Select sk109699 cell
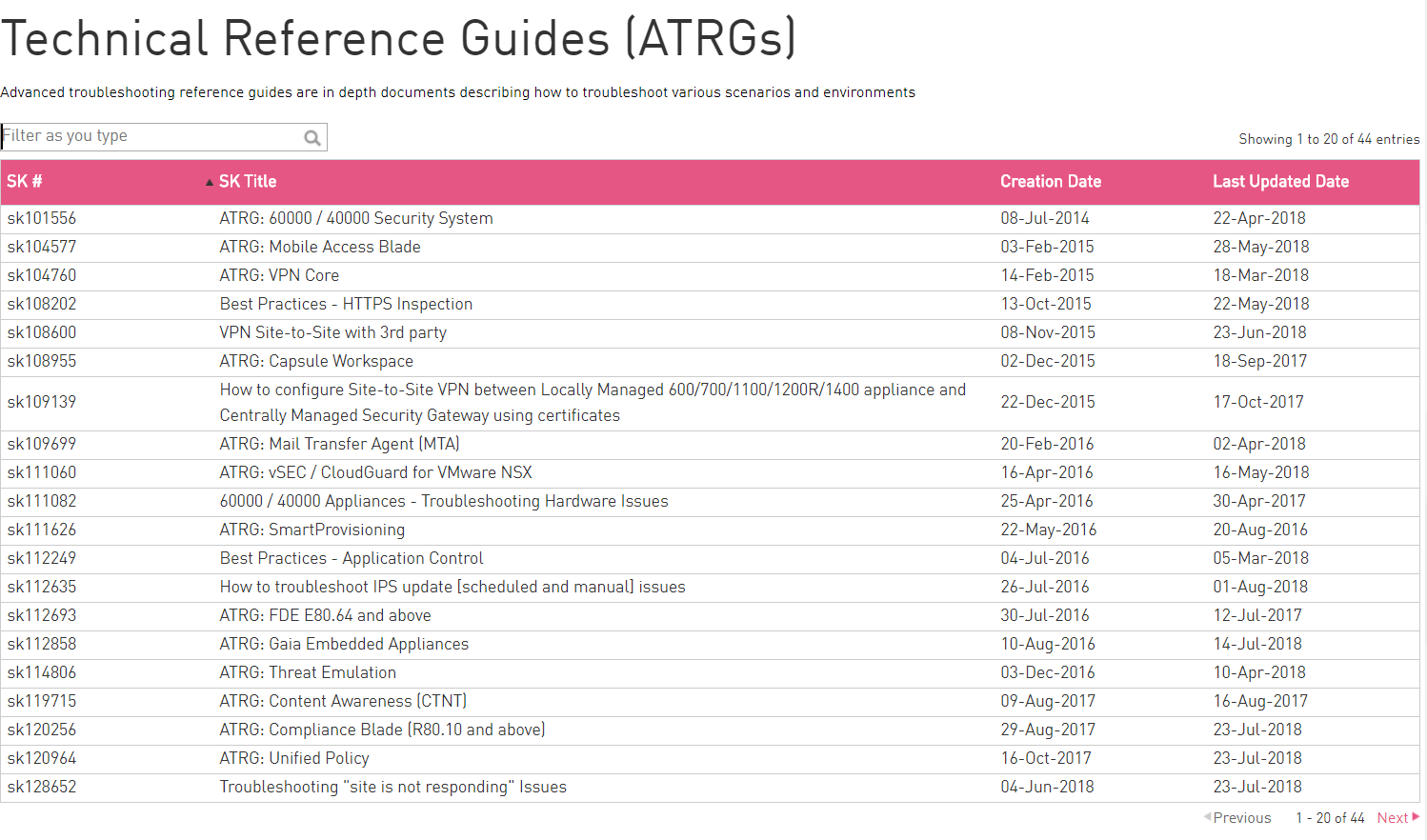This screenshot has width=1427, height=840. [42, 444]
